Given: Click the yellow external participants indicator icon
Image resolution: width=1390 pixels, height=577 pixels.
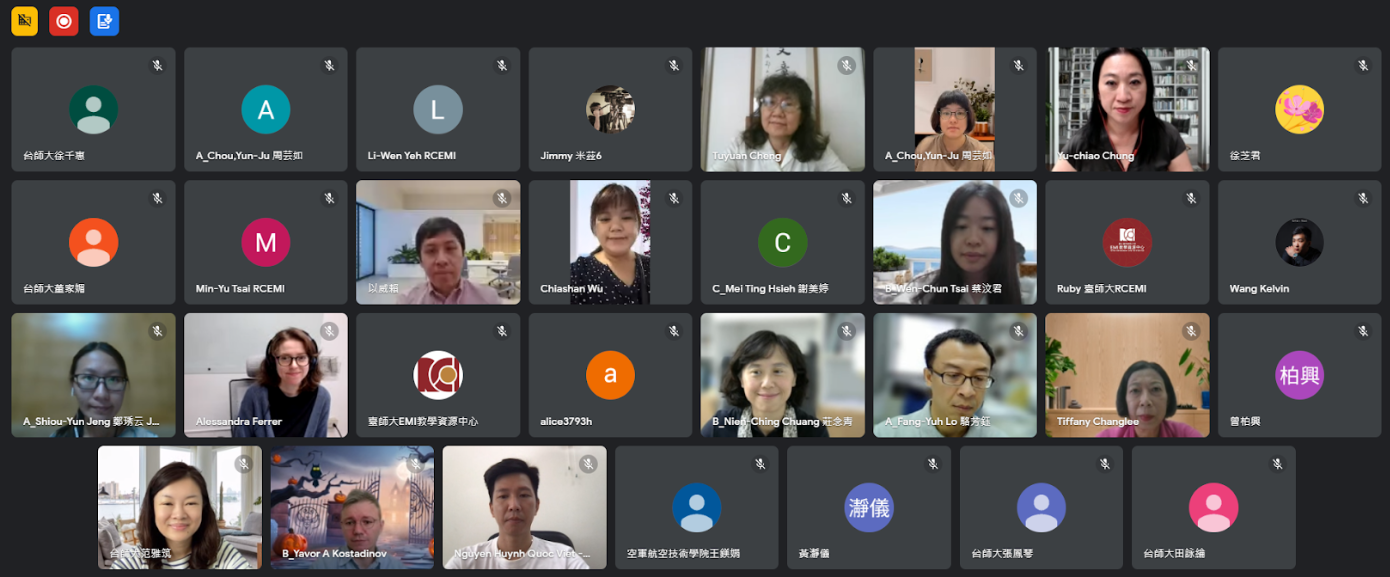Looking at the screenshot, I should (x=25, y=21).
